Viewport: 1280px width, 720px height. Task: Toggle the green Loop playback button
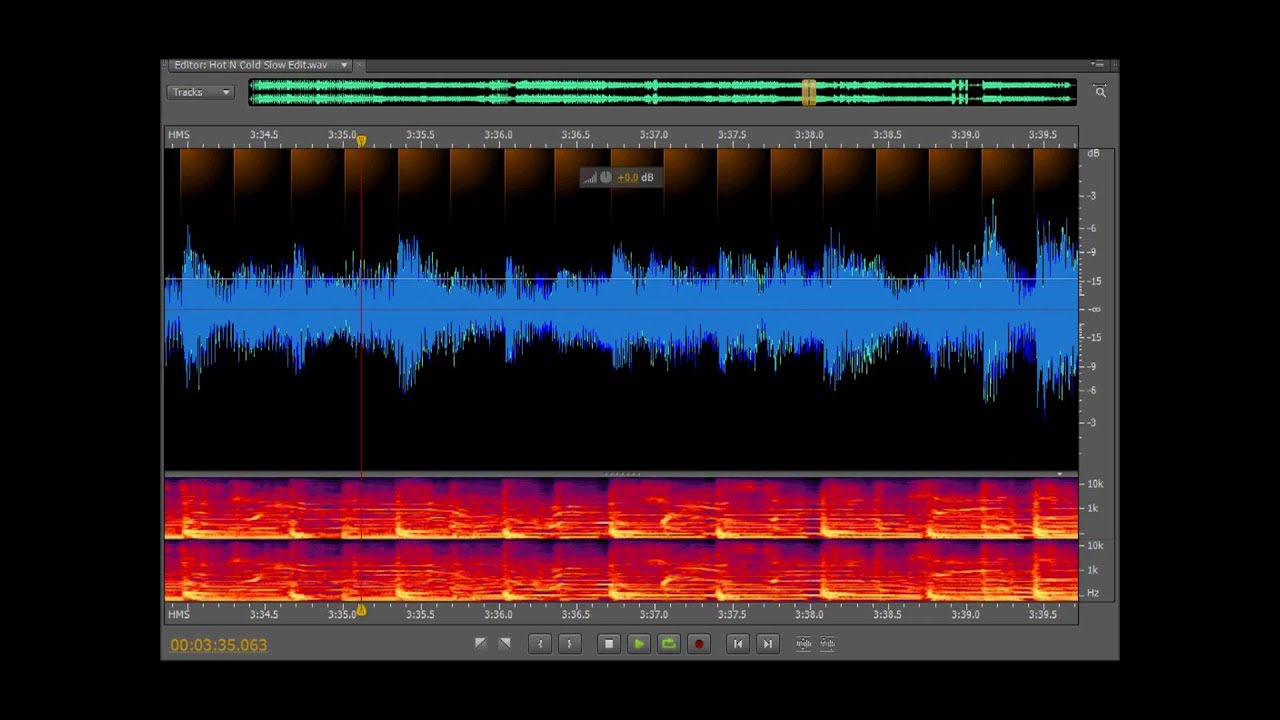[669, 644]
